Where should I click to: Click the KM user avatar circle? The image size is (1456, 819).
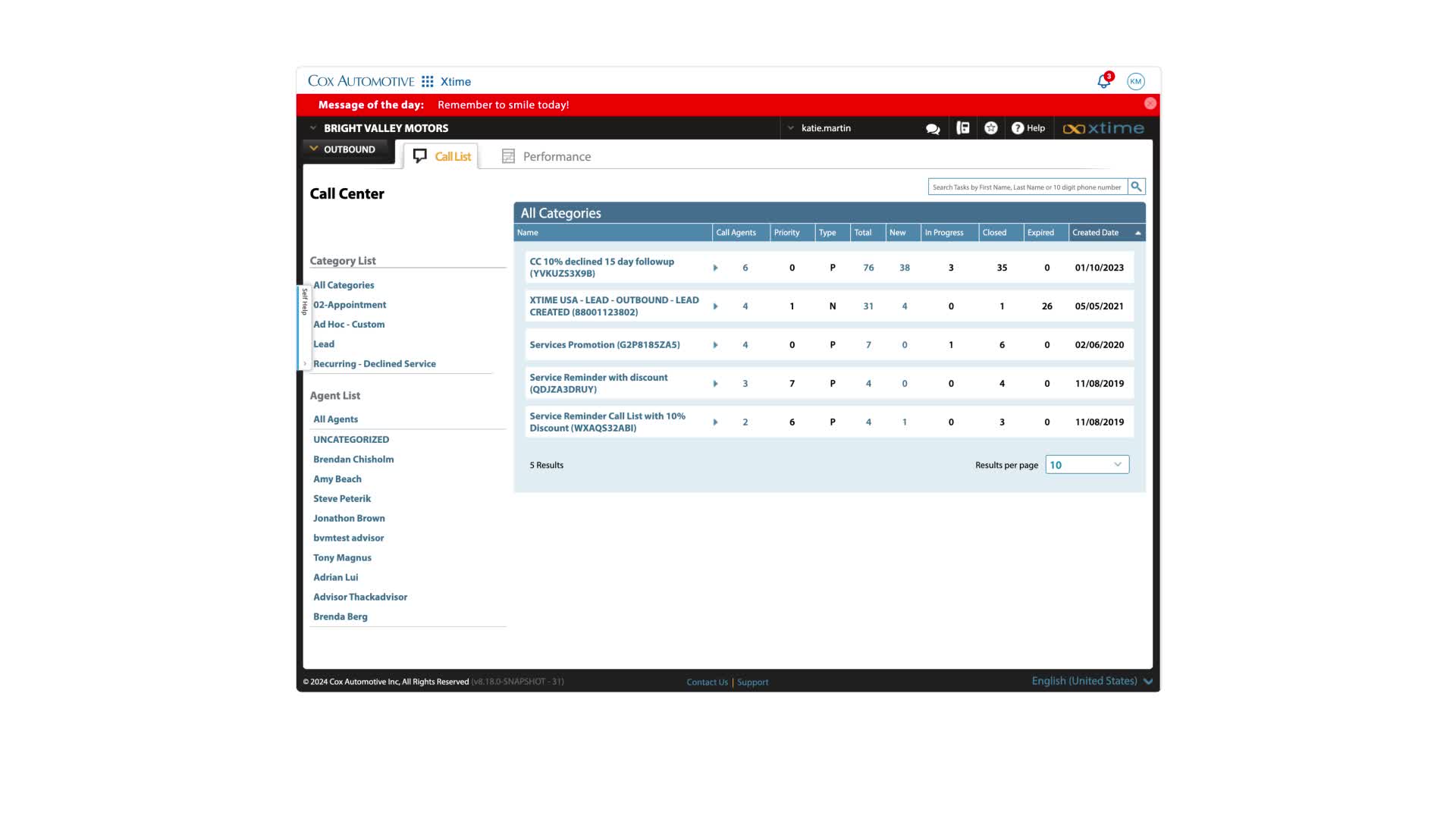click(1134, 80)
